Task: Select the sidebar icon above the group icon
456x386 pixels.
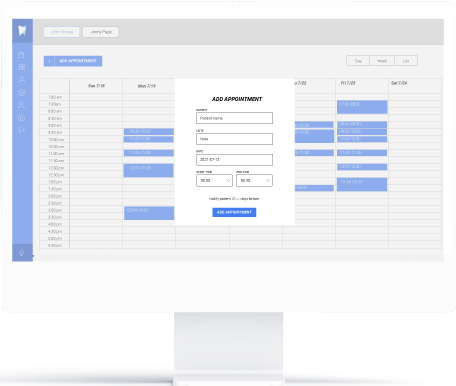Action: tap(22, 92)
